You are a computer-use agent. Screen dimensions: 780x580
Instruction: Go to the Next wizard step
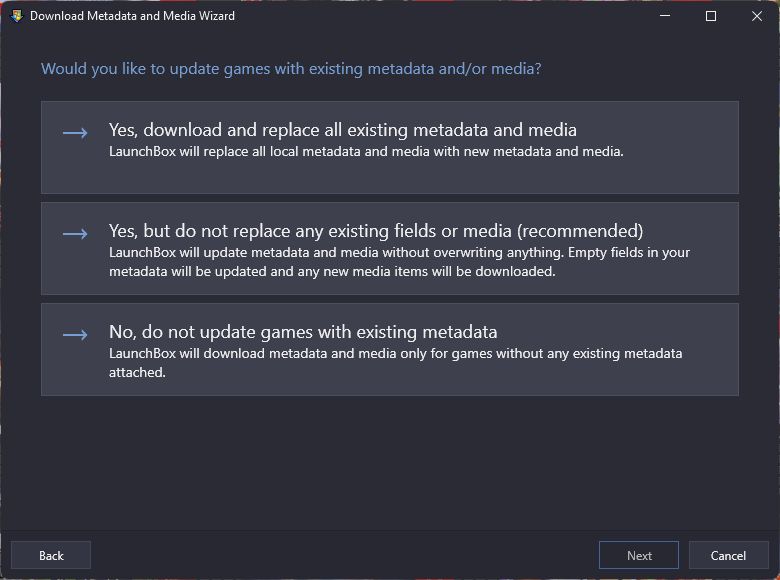click(x=639, y=555)
